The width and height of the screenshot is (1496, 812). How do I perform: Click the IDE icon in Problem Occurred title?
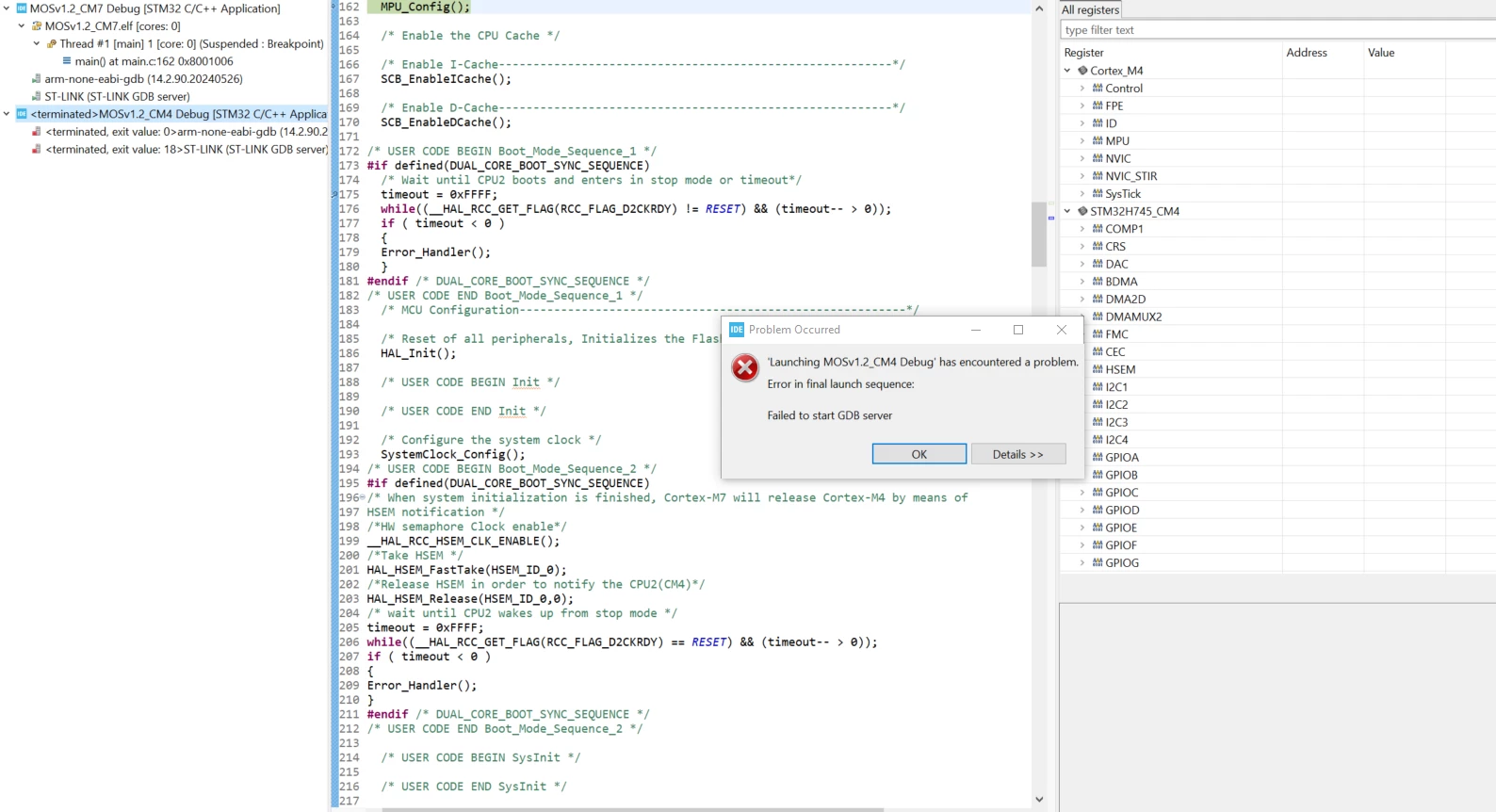coord(737,330)
